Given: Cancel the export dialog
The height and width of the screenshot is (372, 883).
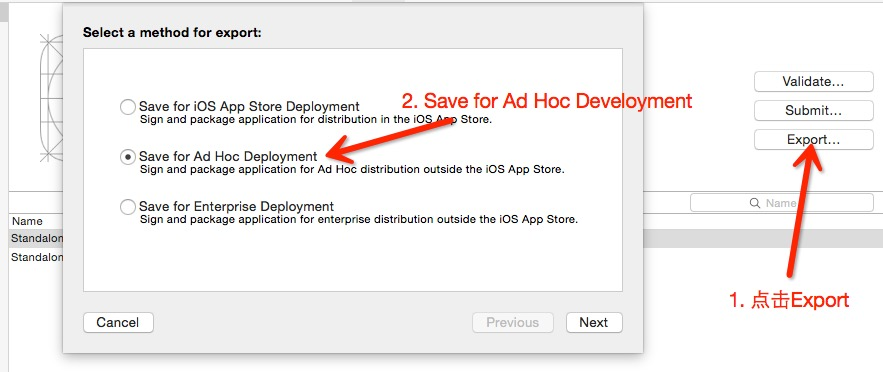Looking at the screenshot, I should pos(118,322).
